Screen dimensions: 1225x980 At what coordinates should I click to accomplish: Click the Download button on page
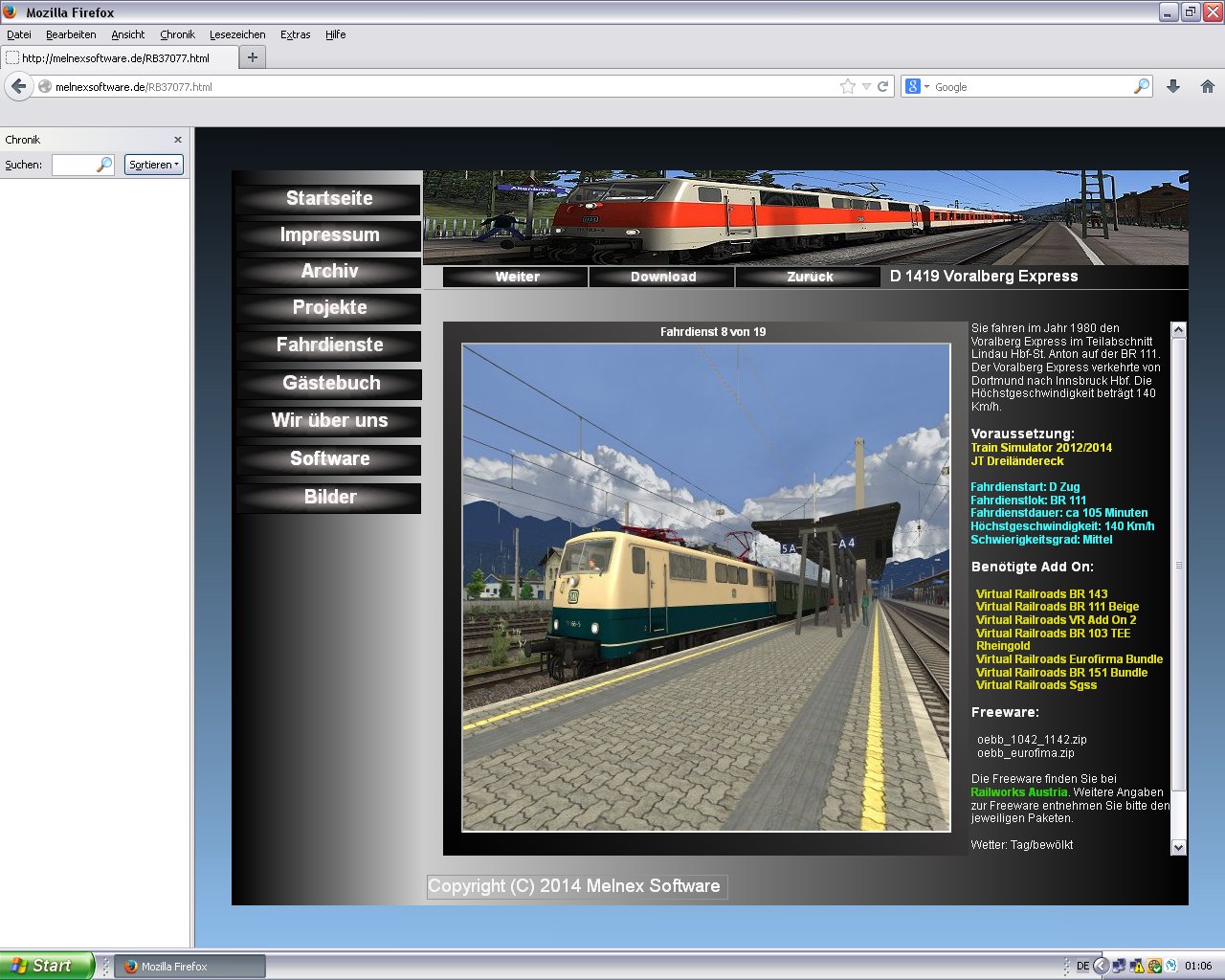click(x=662, y=277)
